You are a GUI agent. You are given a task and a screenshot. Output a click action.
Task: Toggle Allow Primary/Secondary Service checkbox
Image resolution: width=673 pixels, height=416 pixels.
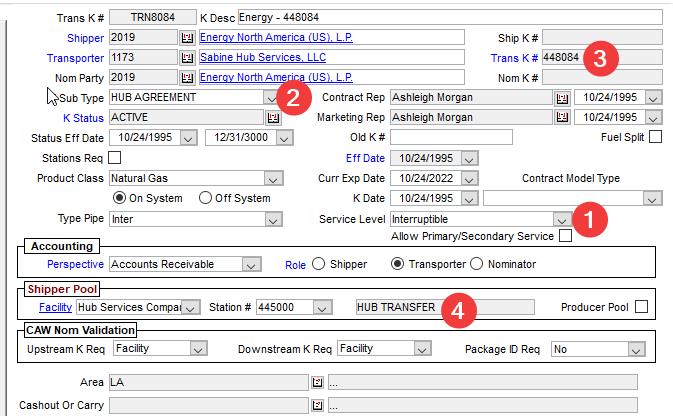(566, 236)
